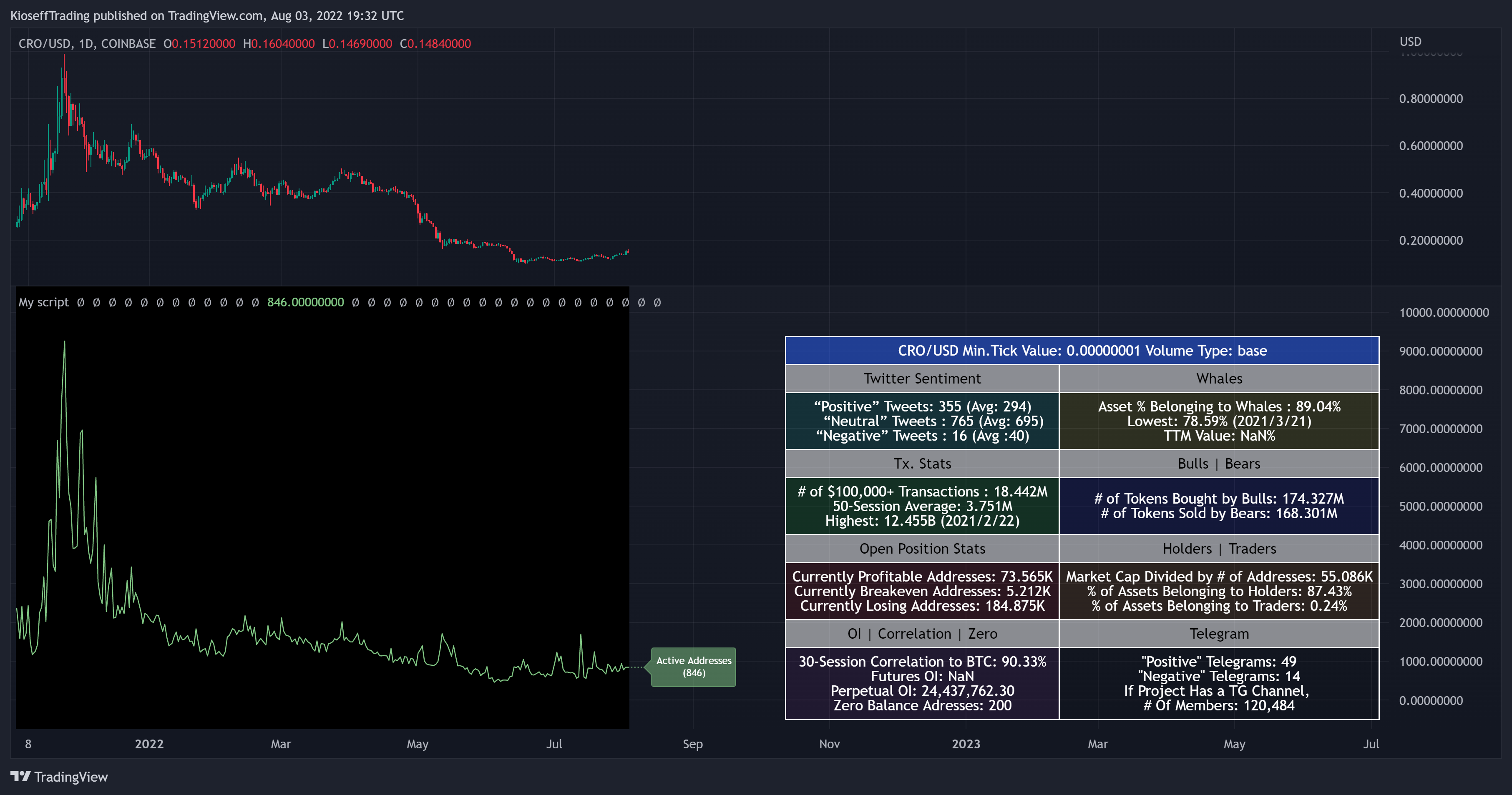Click the "Positive" Telegrams: 49 line
This screenshot has height=795, width=1512.
1219,662
